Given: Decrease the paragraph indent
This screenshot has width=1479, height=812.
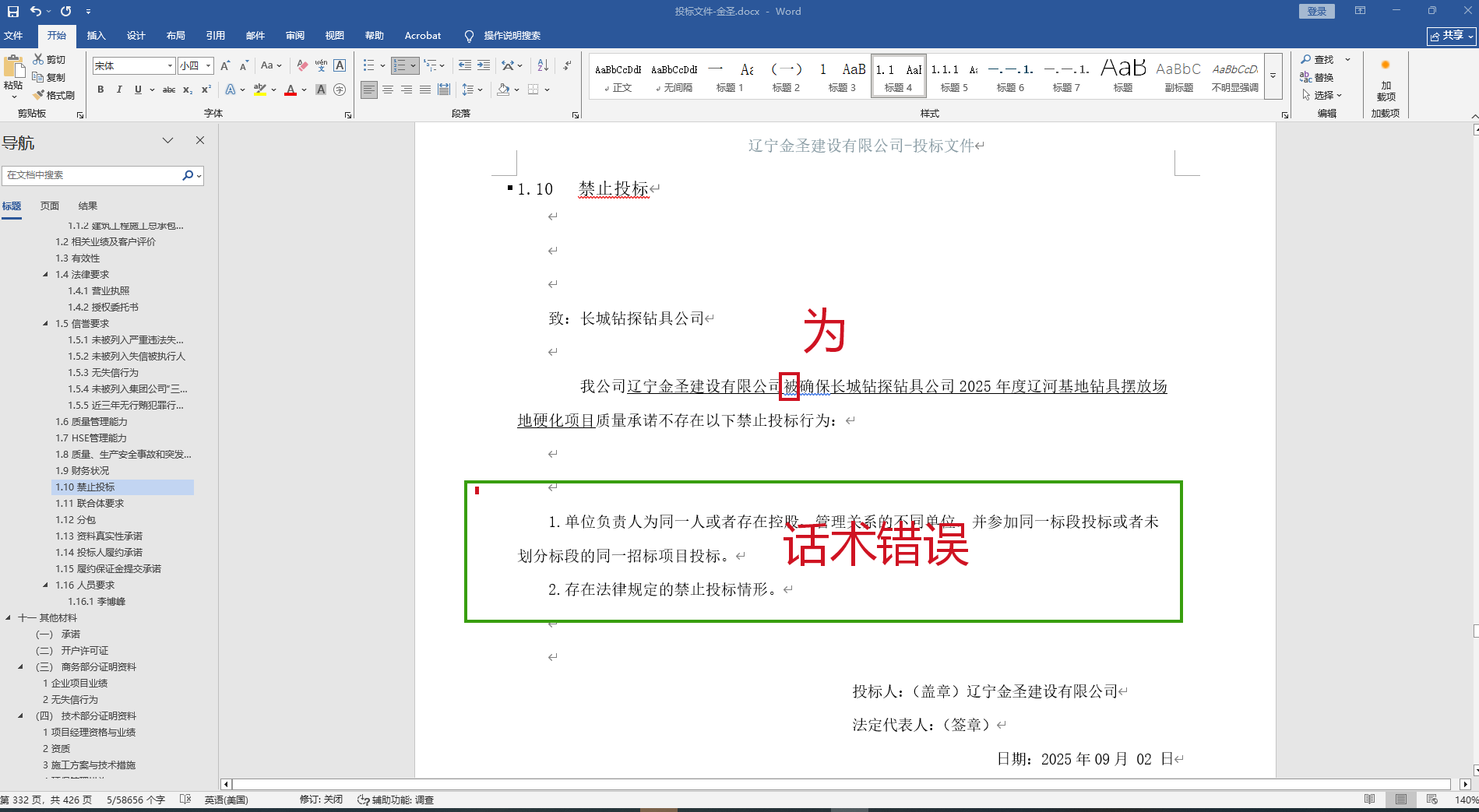Looking at the screenshot, I should 465,66.
